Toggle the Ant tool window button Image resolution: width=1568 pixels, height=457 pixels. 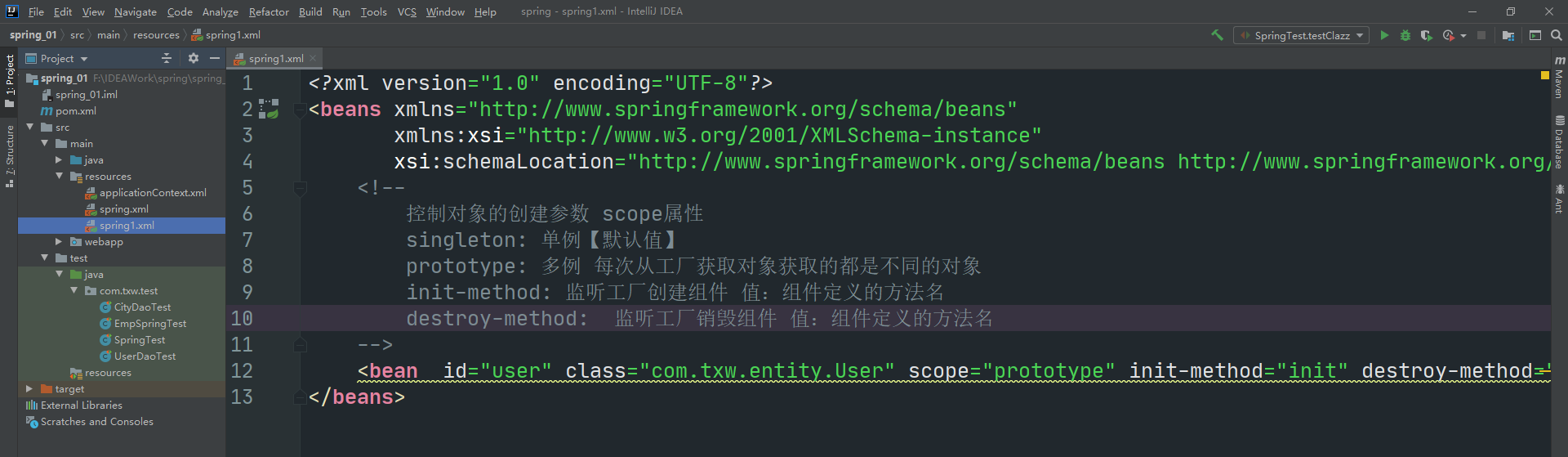[x=1559, y=199]
